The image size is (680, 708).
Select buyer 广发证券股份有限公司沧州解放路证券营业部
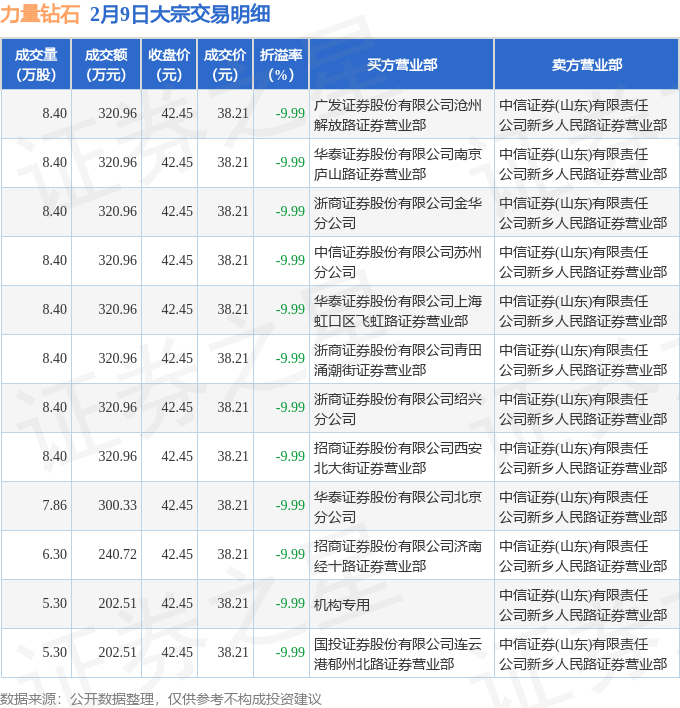(x=398, y=115)
